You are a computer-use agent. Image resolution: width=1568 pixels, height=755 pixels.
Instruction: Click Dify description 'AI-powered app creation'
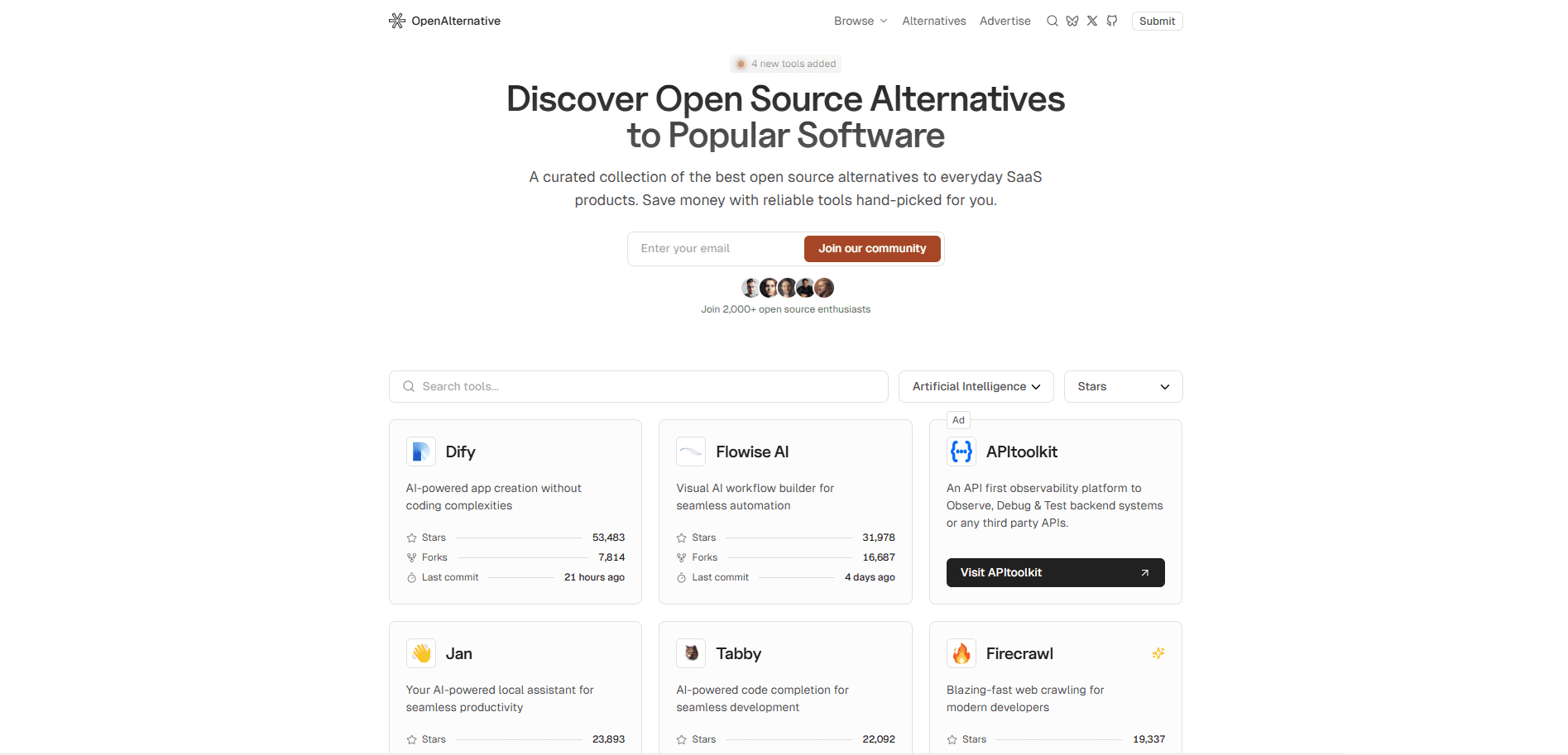tap(494, 497)
